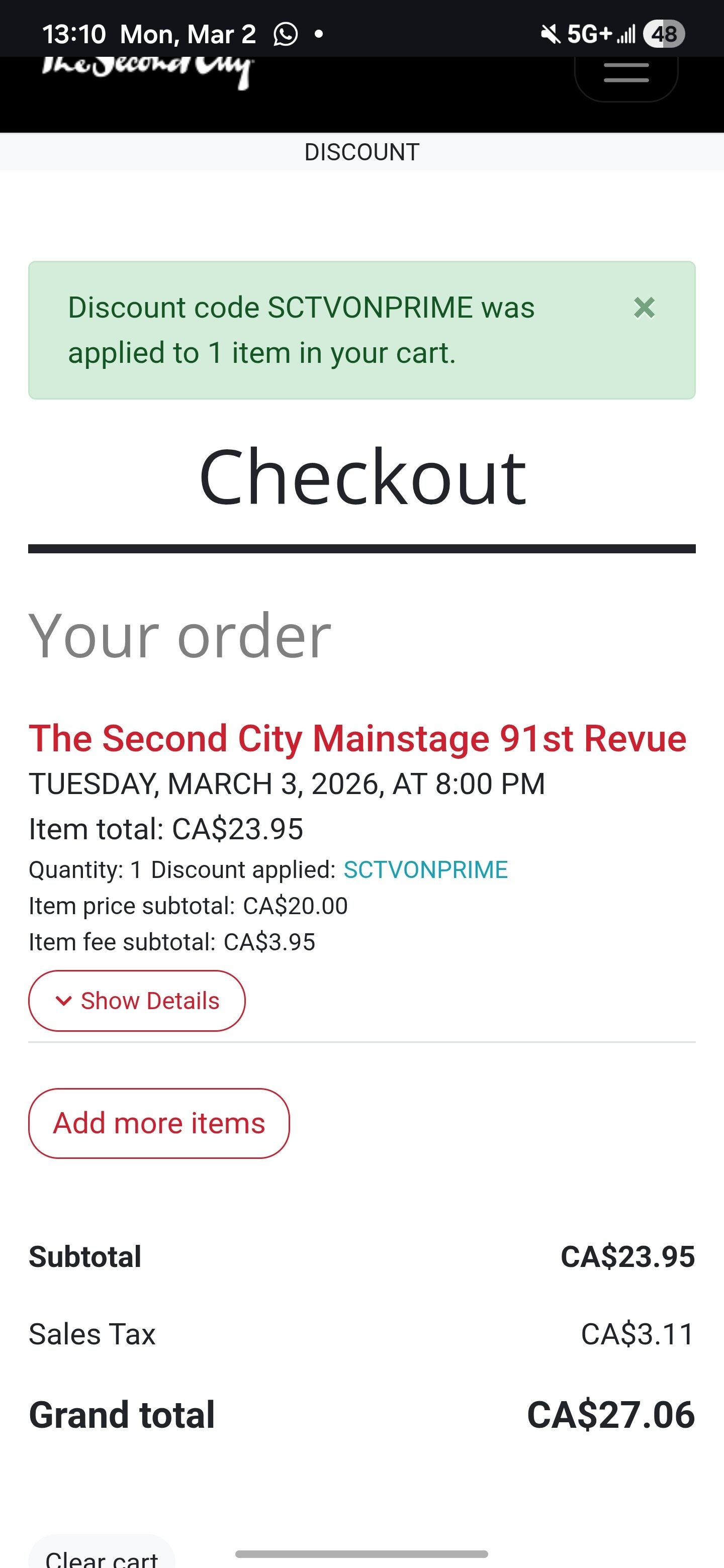Tap the WhatsApp notification icon in status bar
This screenshot has width=724, height=1568.
285,34
